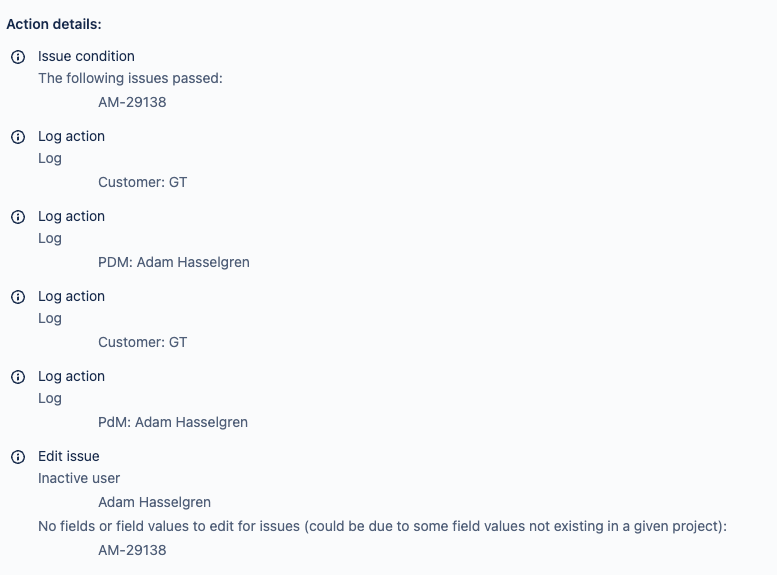The width and height of the screenshot is (777, 575).
Task: Click the info icon beside Edit issue
Action: (18, 457)
